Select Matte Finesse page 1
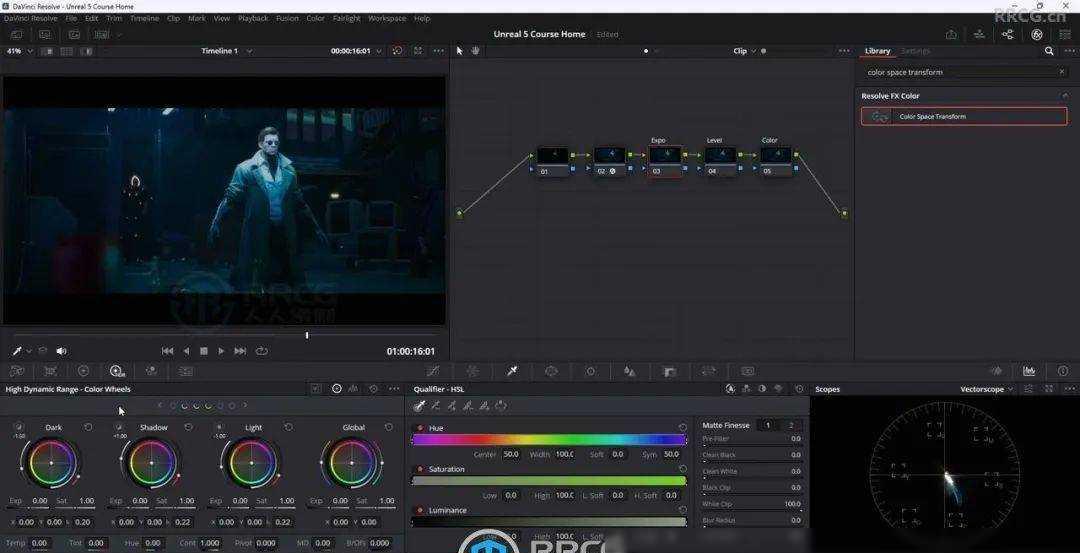The image size is (1080, 553). point(768,425)
